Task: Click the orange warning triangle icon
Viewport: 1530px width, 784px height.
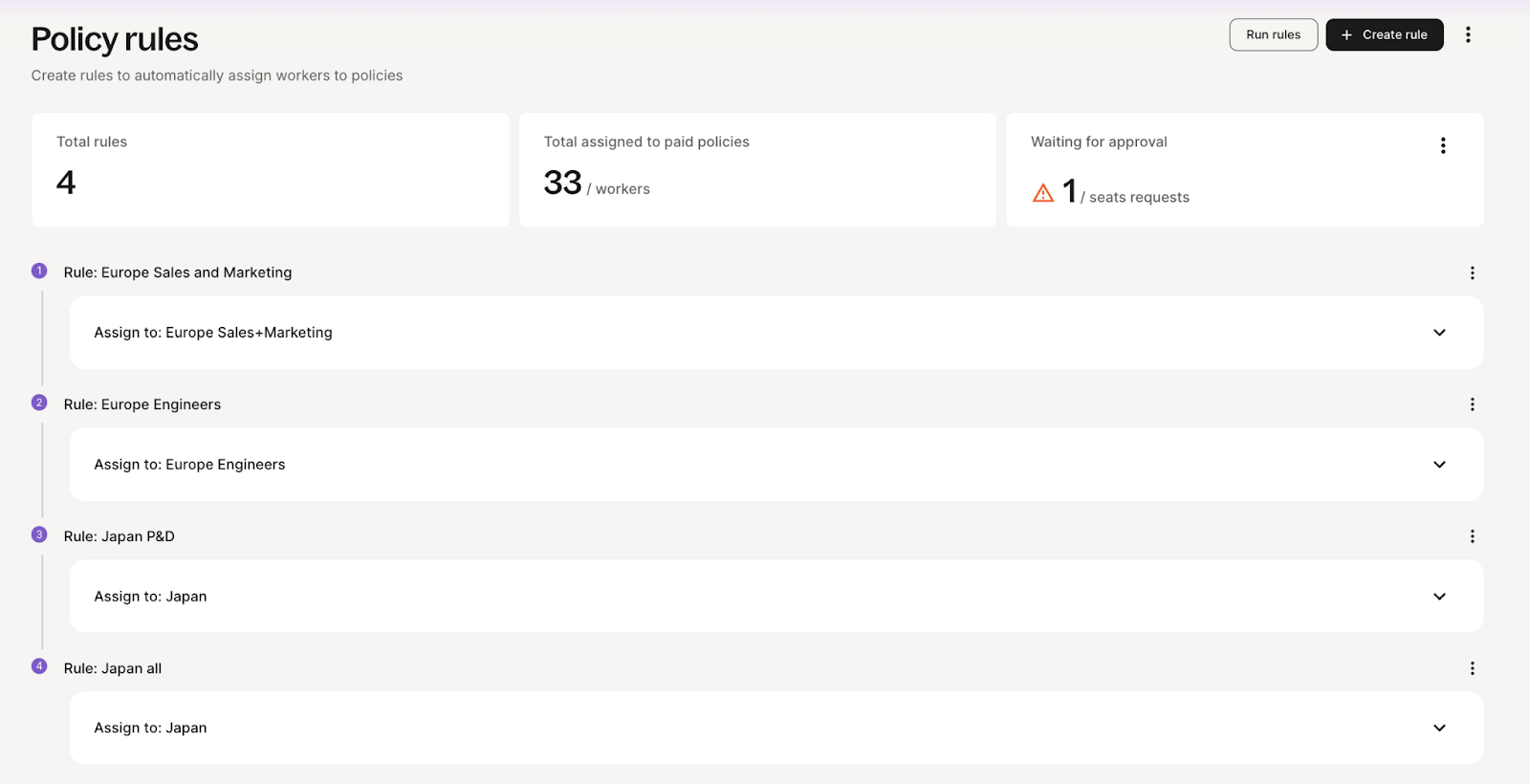Action: (x=1043, y=193)
